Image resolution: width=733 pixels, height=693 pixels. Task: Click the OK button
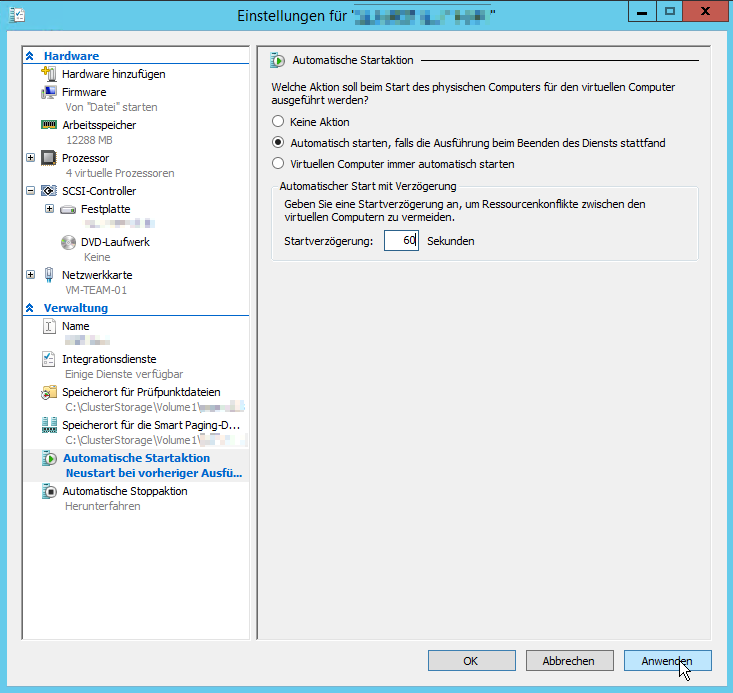click(471, 661)
